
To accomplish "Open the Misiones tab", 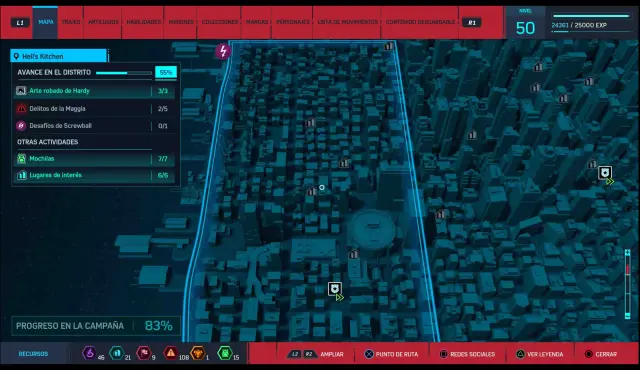I will coord(181,22).
